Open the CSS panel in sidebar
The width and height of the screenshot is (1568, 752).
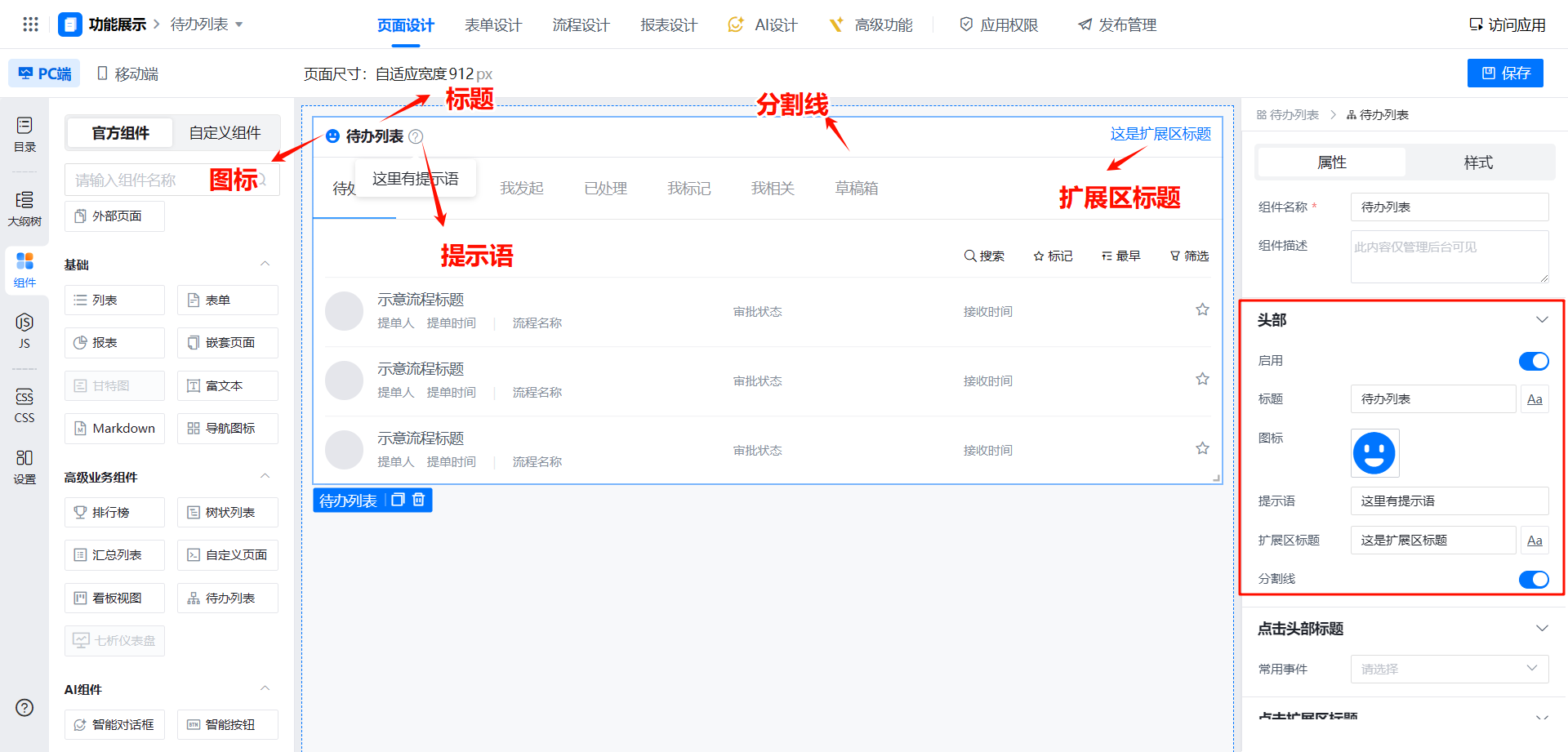(x=24, y=405)
